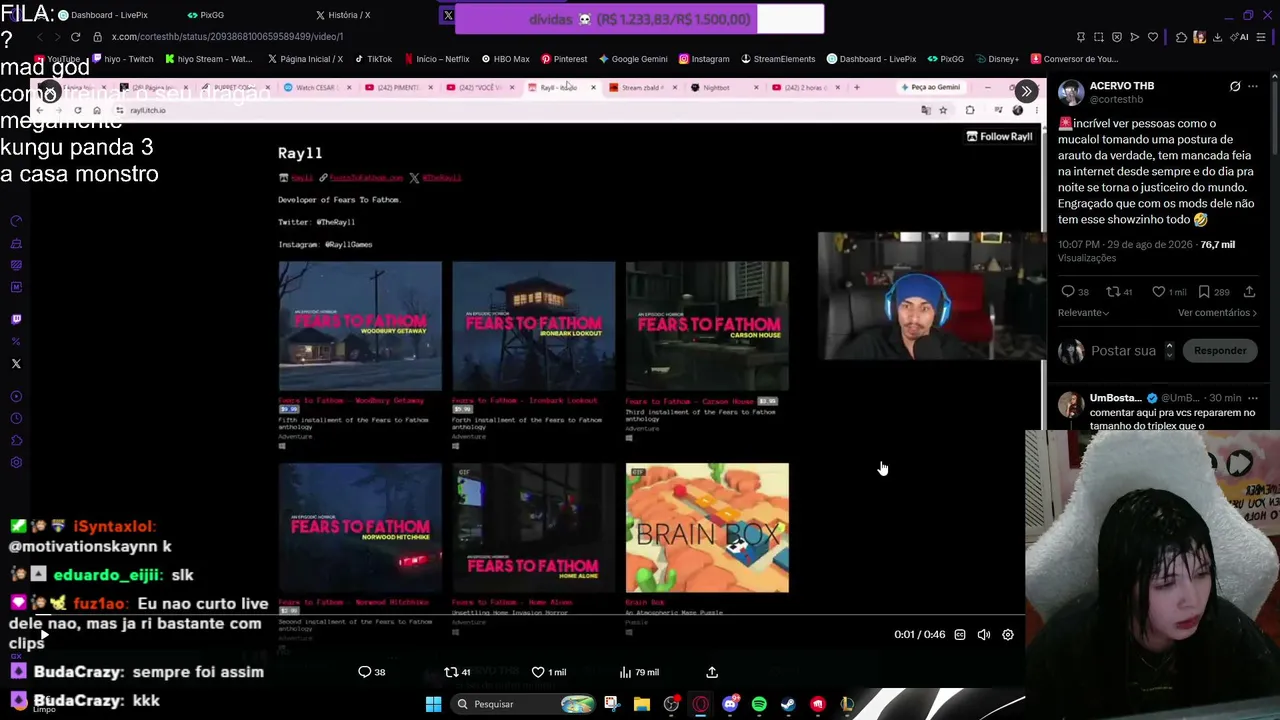Viewport: 1280px width, 720px height.
Task: Click the Postar sua reply field
Action: pyautogui.click(x=1123, y=351)
